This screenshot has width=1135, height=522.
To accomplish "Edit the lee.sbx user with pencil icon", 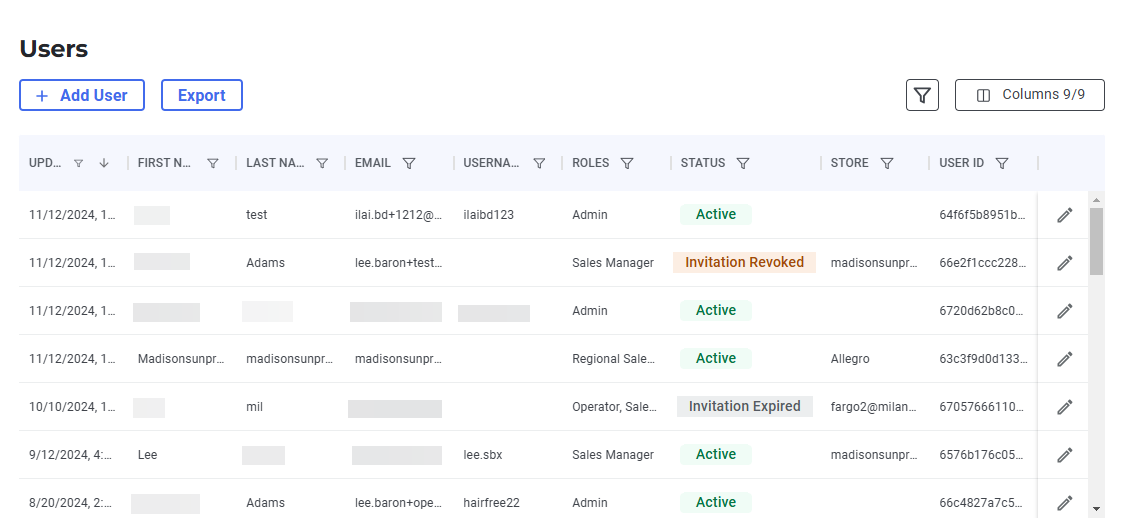I will click(1064, 455).
